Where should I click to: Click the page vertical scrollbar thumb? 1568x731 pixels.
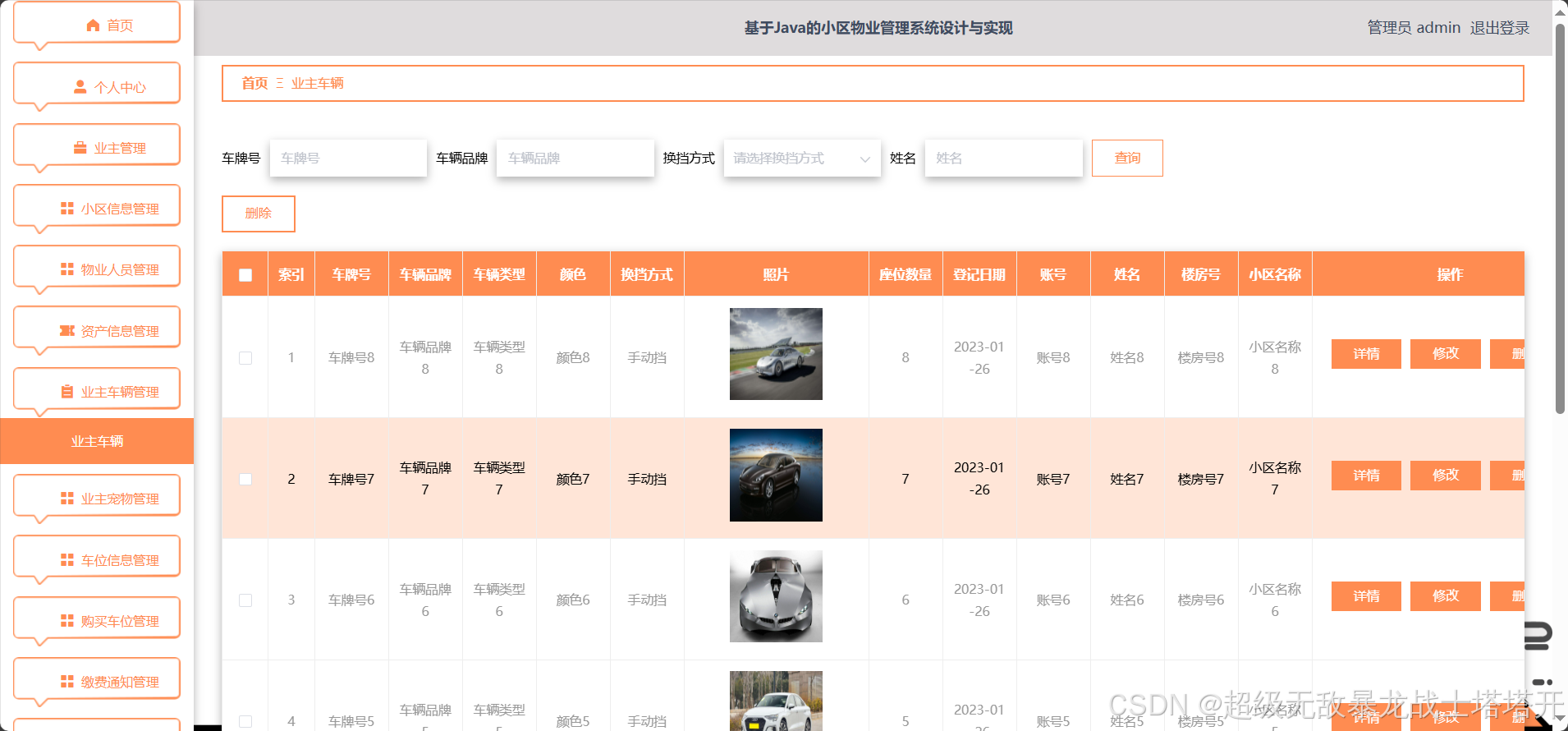[1560, 218]
